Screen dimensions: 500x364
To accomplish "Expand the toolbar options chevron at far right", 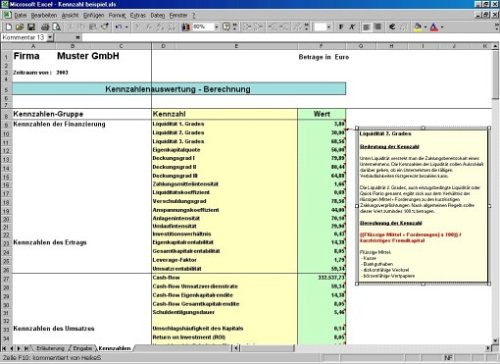I will click(x=497, y=27).
